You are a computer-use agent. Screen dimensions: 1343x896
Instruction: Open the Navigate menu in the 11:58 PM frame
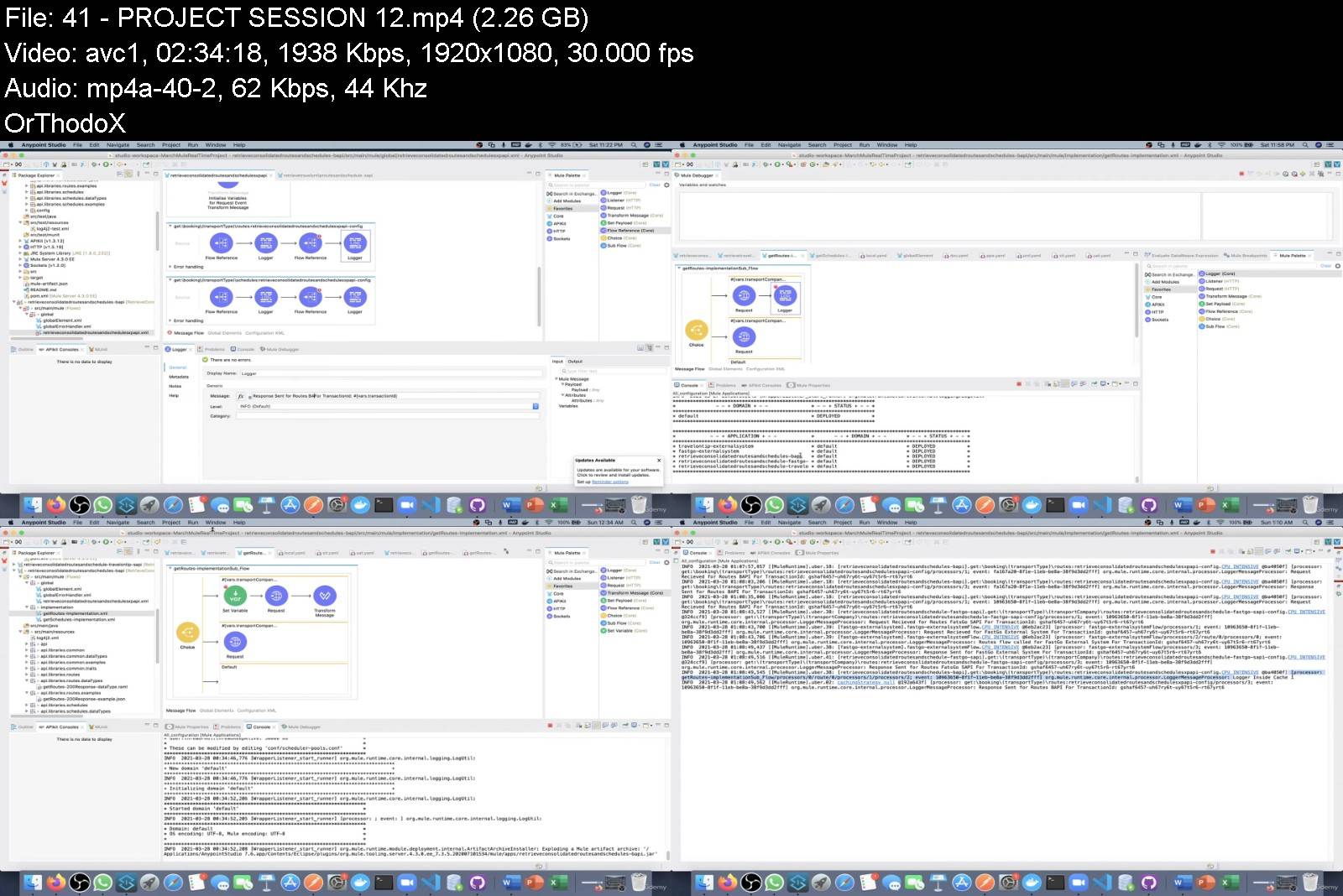790,145
